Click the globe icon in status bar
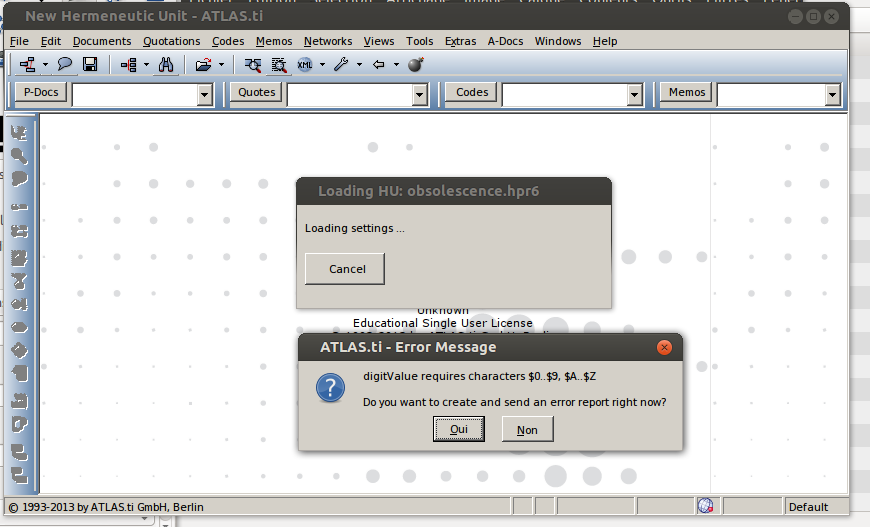 click(705, 506)
